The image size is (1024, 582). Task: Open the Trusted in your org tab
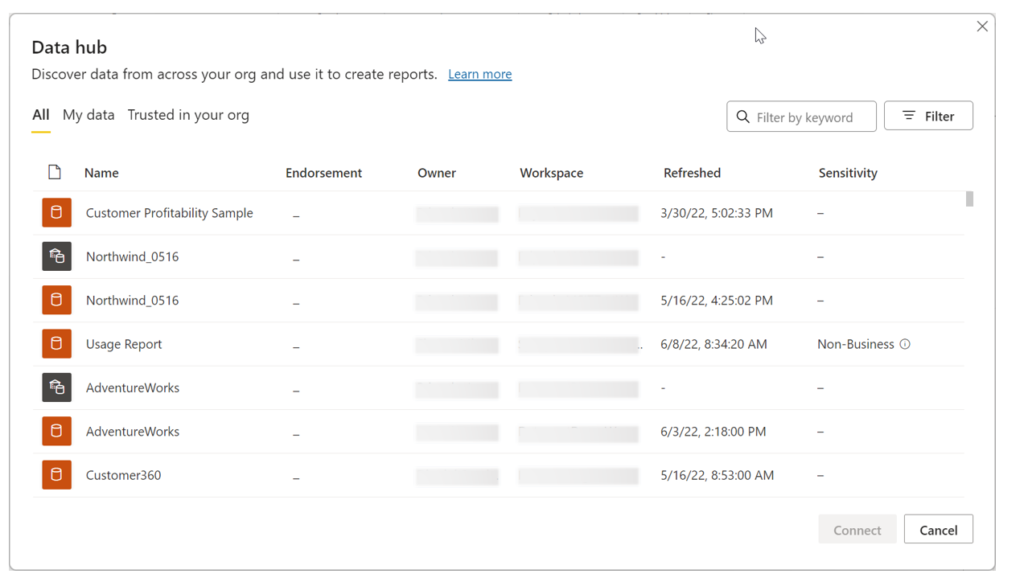[x=188, y=115]
